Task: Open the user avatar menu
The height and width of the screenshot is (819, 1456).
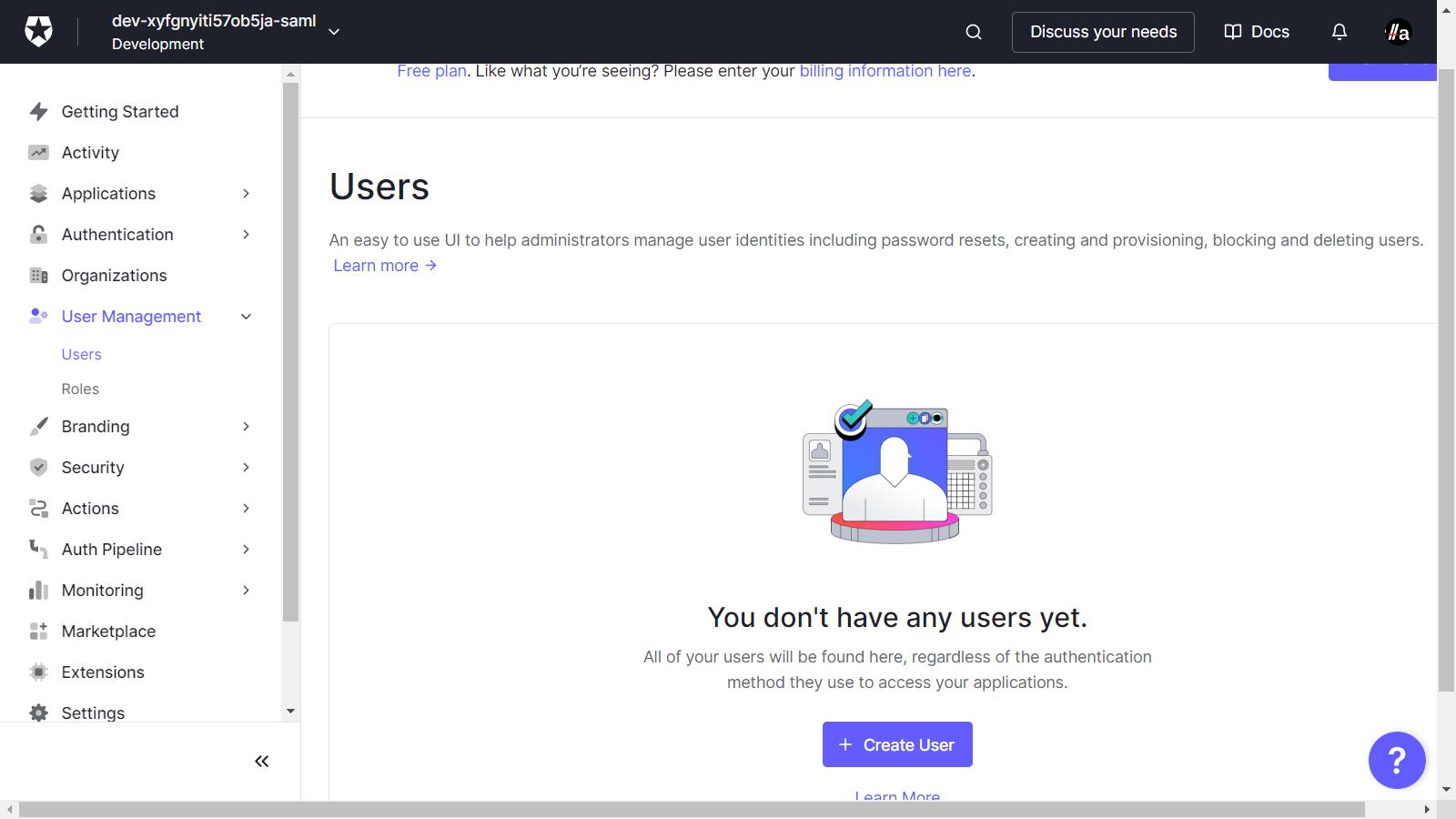Action: point(1398,32)
